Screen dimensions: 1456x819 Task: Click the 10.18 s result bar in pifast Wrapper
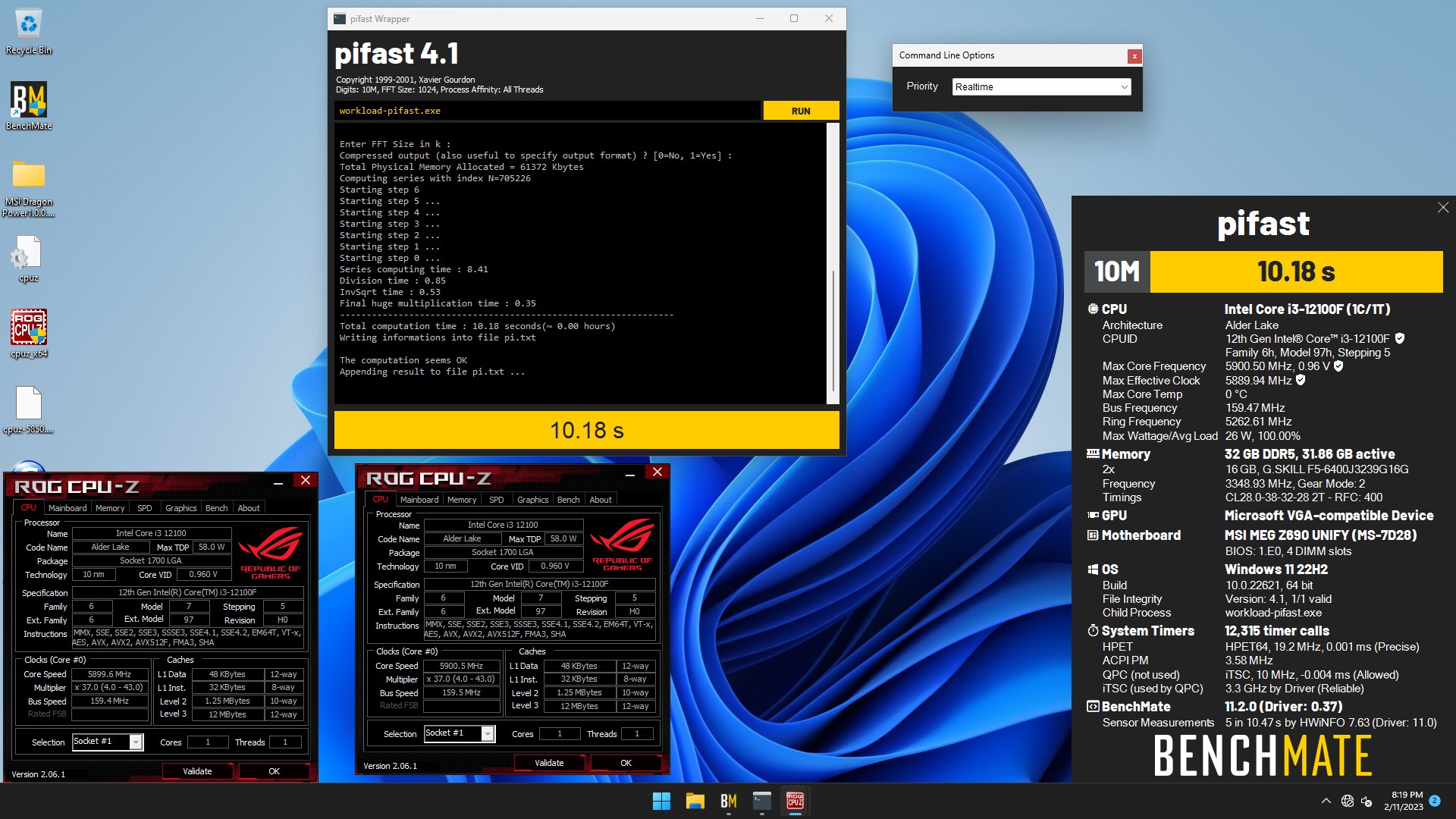586,430
